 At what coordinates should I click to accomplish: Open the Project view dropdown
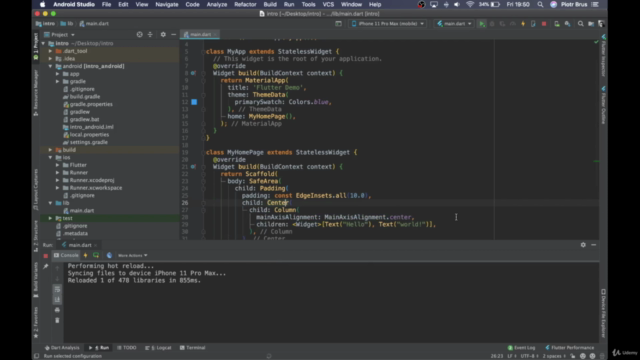pyautogui.click(x=60, y=35)
